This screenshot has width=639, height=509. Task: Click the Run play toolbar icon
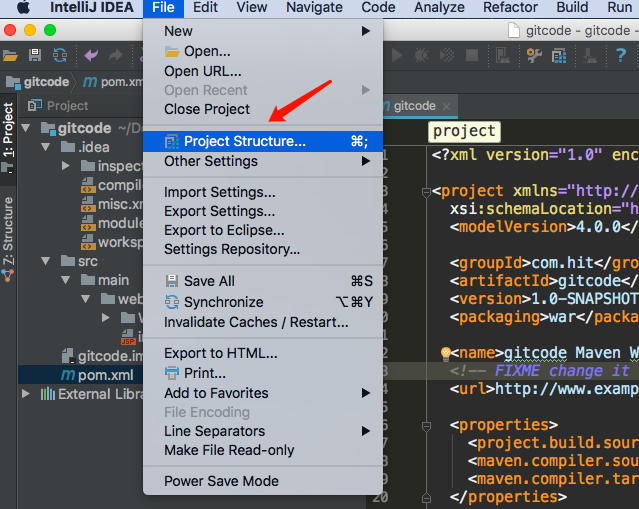tap(397, 55)
